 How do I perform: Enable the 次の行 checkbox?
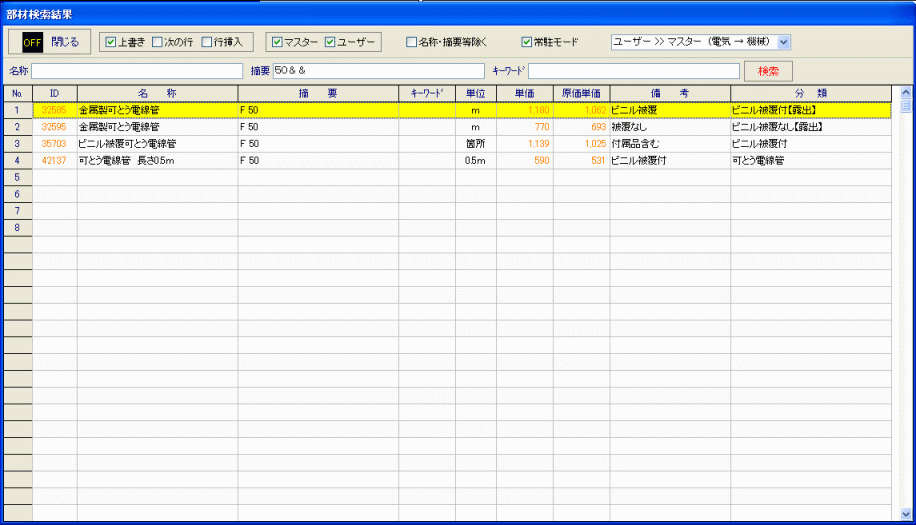pos(157,42)
